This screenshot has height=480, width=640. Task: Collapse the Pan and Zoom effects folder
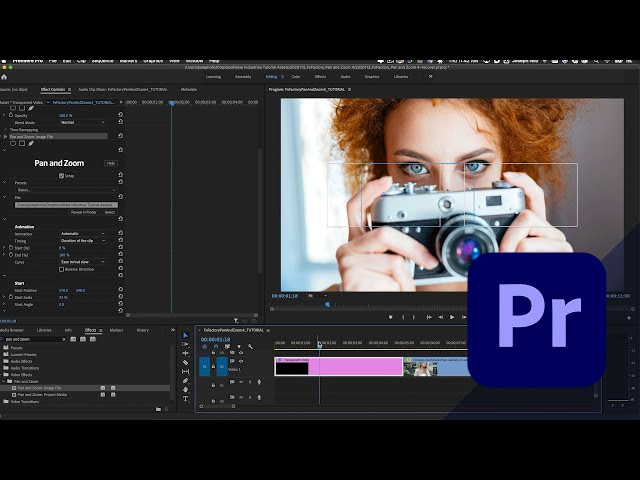(x=4, y=381)
